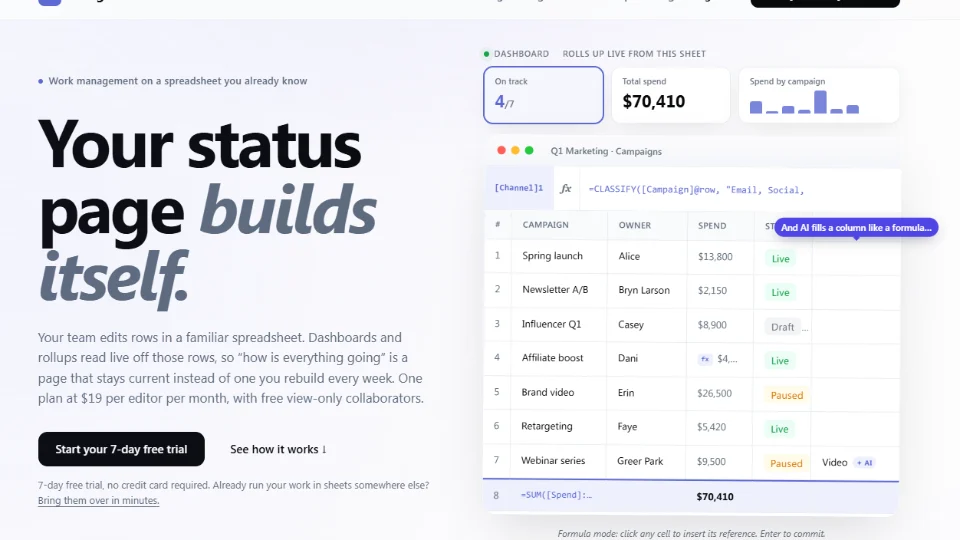
Task: Click the fx badge in Affiliate boost spend
Action: point(705,359)
